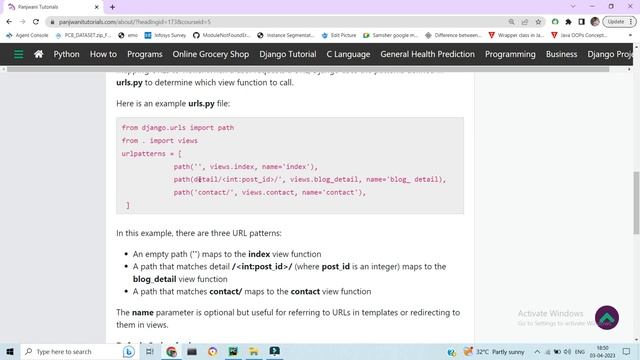Screen dimensions: 640x360
Task: Open the dark window taskbar icon
Action: coord(192,351)
